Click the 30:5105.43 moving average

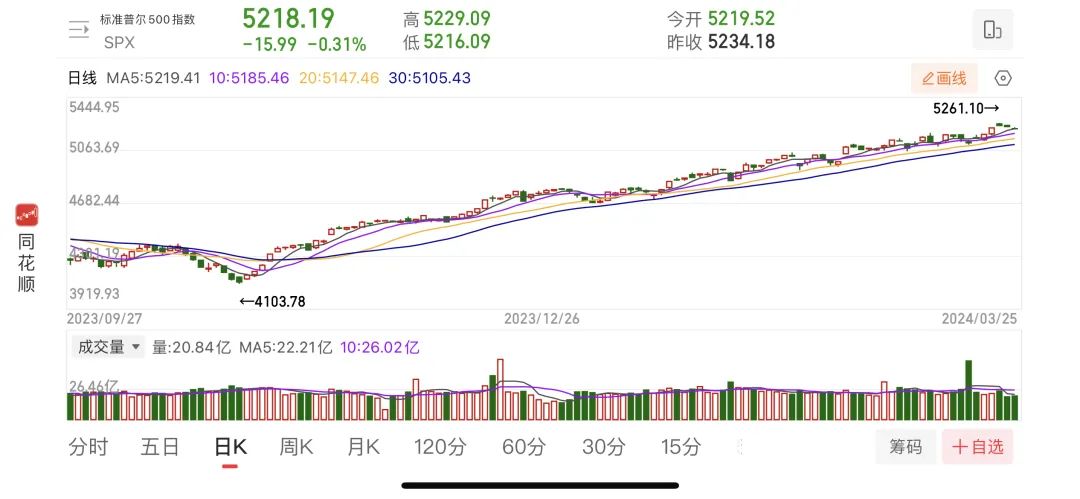[x=430, y=78]
